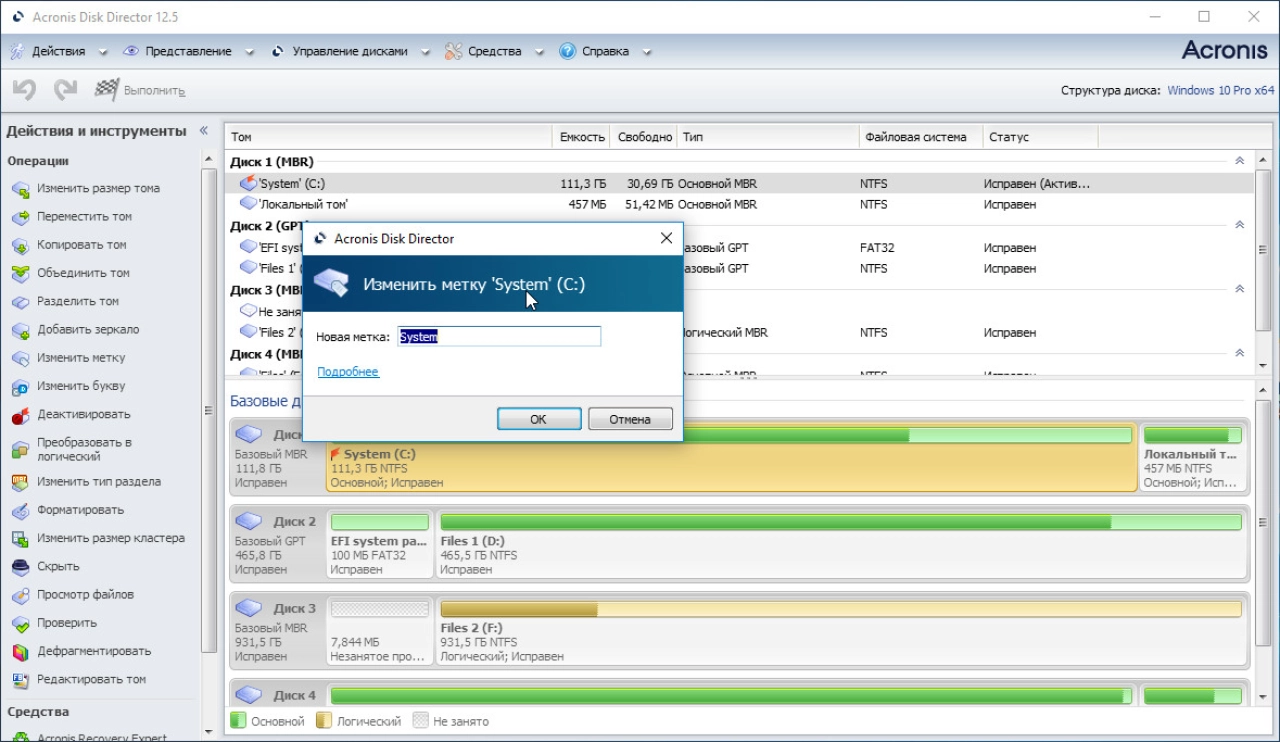Click the Merge volume icon (Объединить том)
The height and width of the screenshot is (742, 1280).
pos(20,273)
